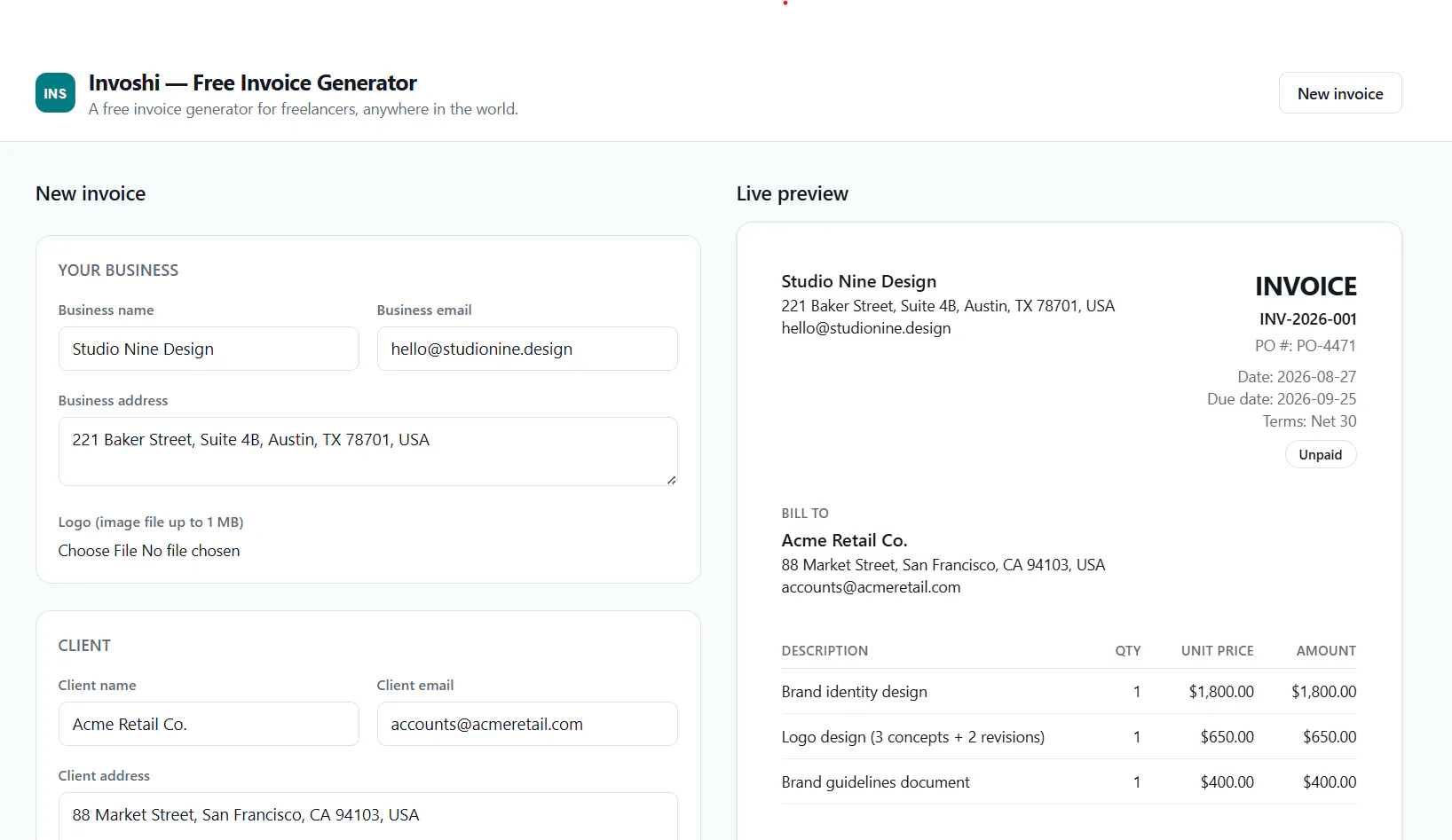Click the AMOUNT column header
1452x840 pixels.
tap(1326, 651)
